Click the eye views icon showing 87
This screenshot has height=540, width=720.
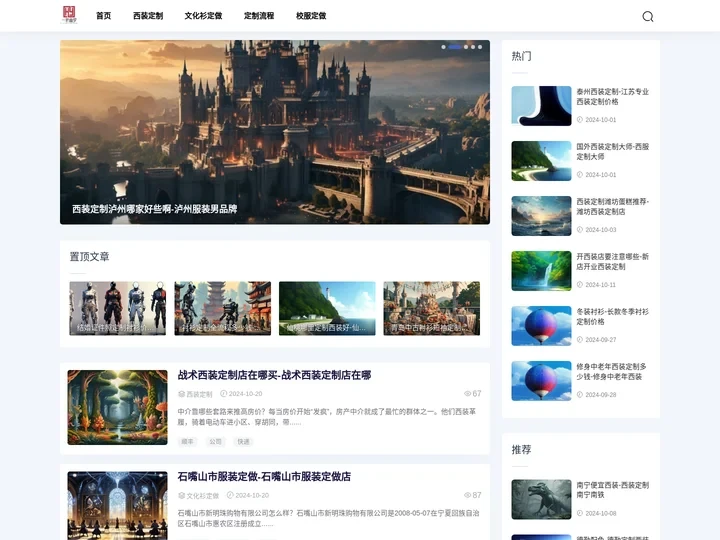467,495
